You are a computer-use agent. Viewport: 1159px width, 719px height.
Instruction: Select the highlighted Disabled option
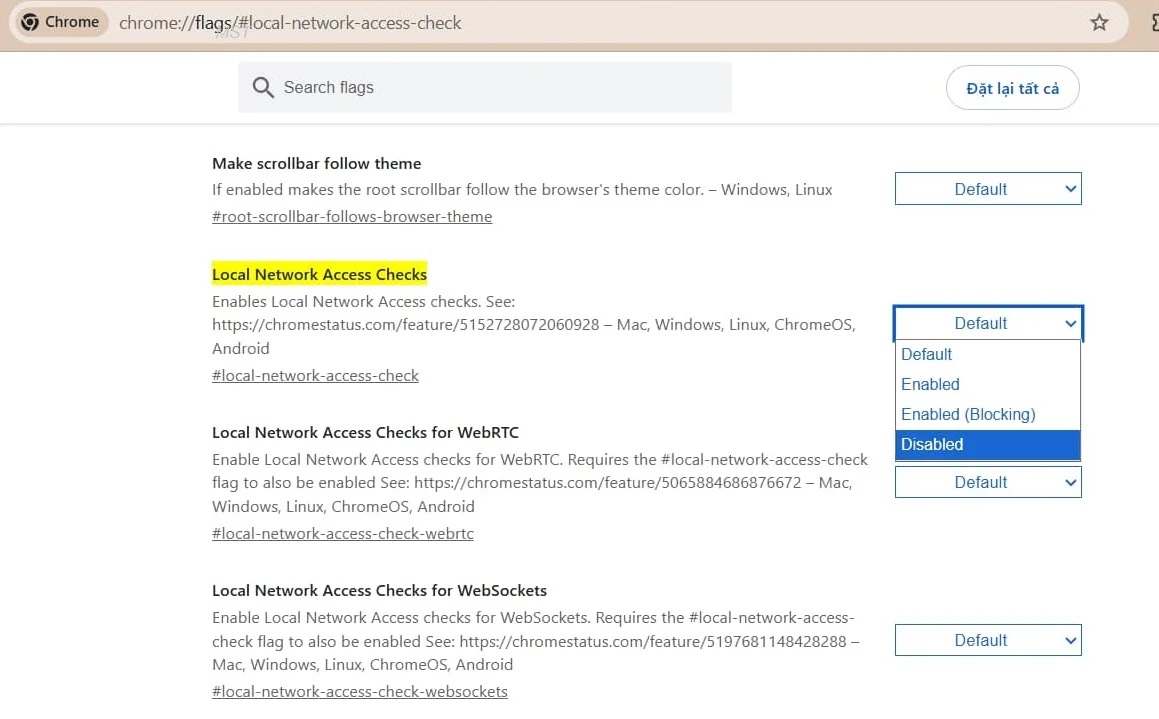point(932,444)
